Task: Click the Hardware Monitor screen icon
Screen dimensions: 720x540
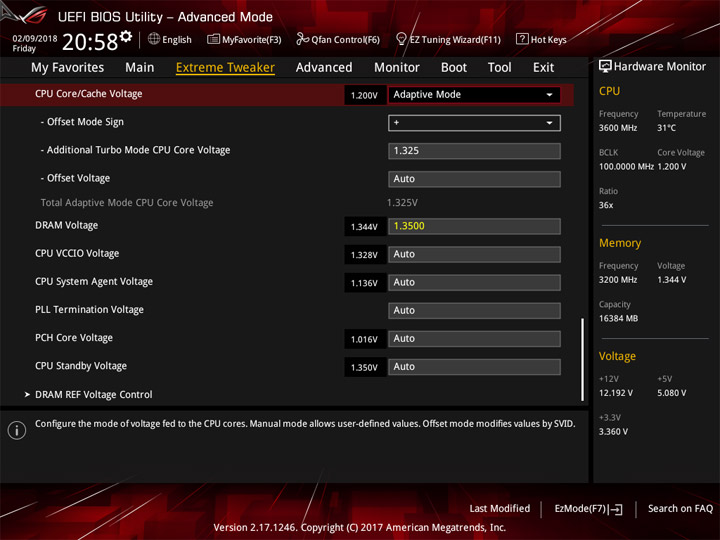Action: coord(605,67)
